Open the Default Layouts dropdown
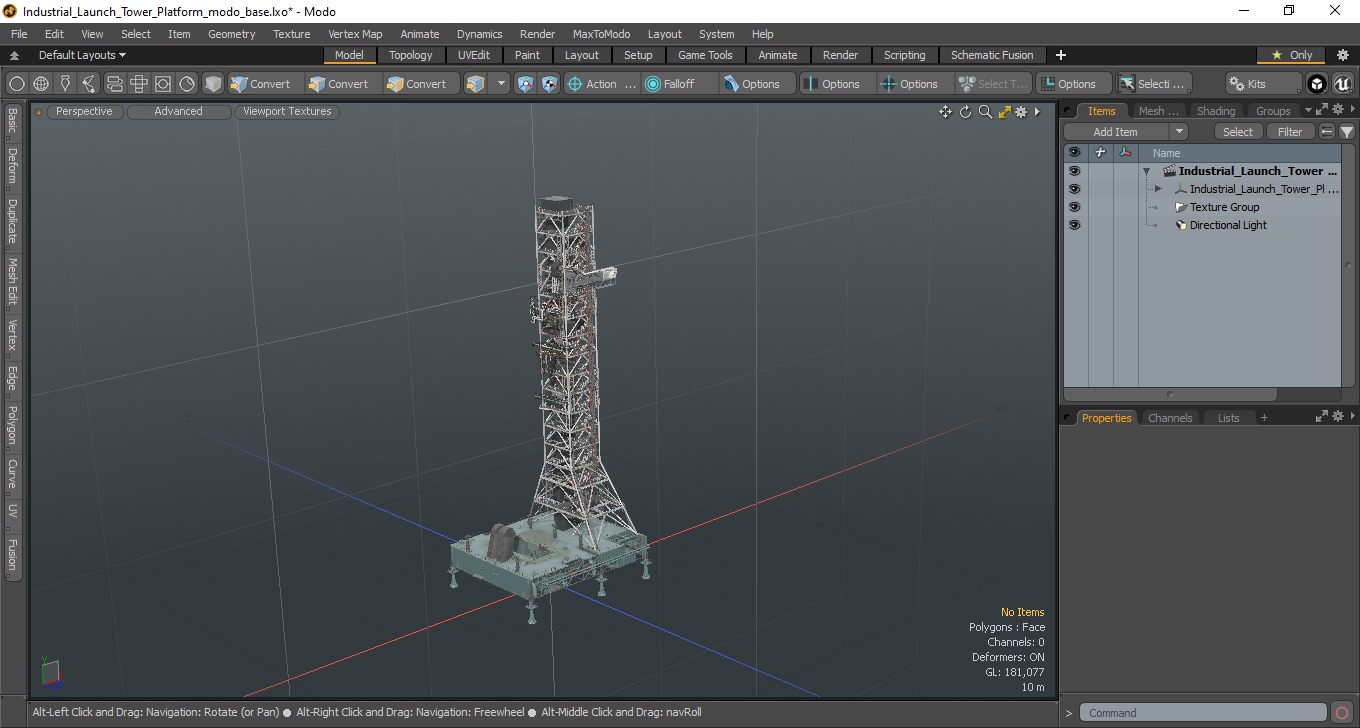The height and width of the screenshot is (728, 1360). click(x=82, y=55)
